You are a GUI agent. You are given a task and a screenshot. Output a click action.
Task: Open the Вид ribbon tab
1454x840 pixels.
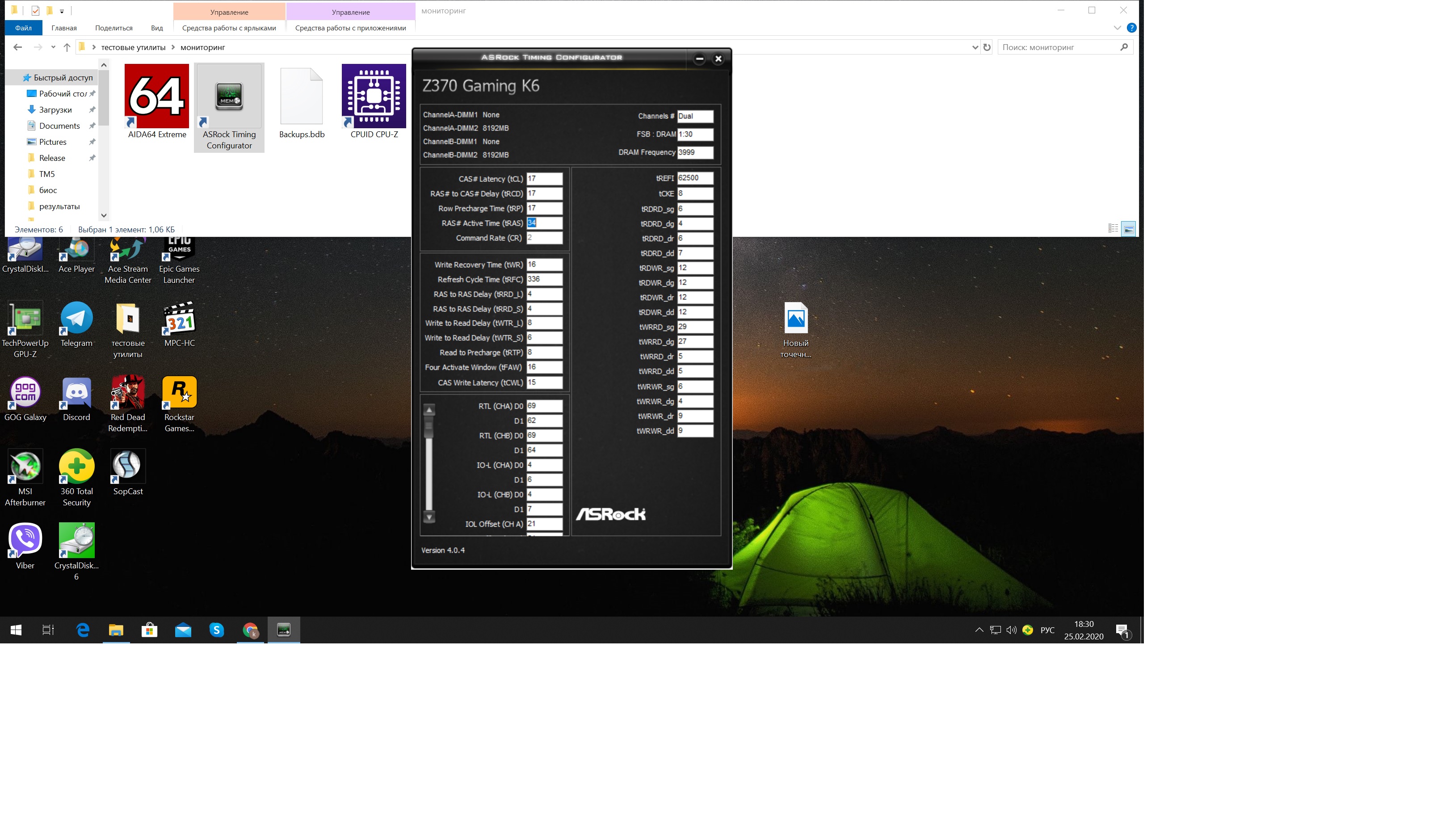coord(157,28)
